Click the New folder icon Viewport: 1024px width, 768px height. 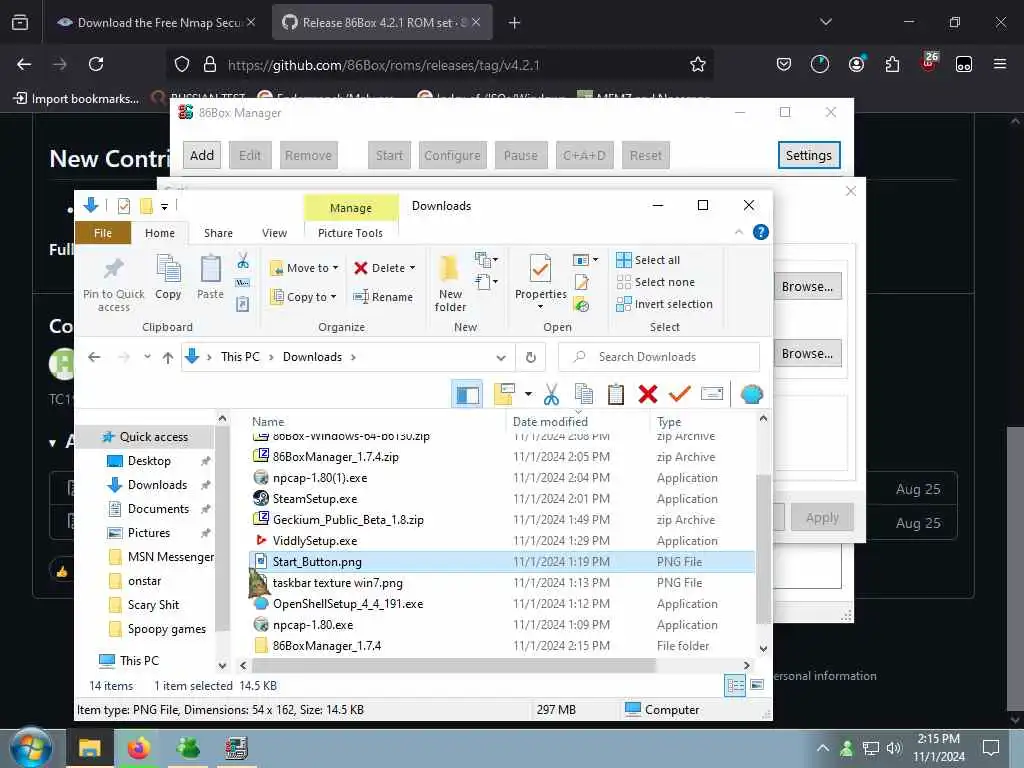[449, 268]
